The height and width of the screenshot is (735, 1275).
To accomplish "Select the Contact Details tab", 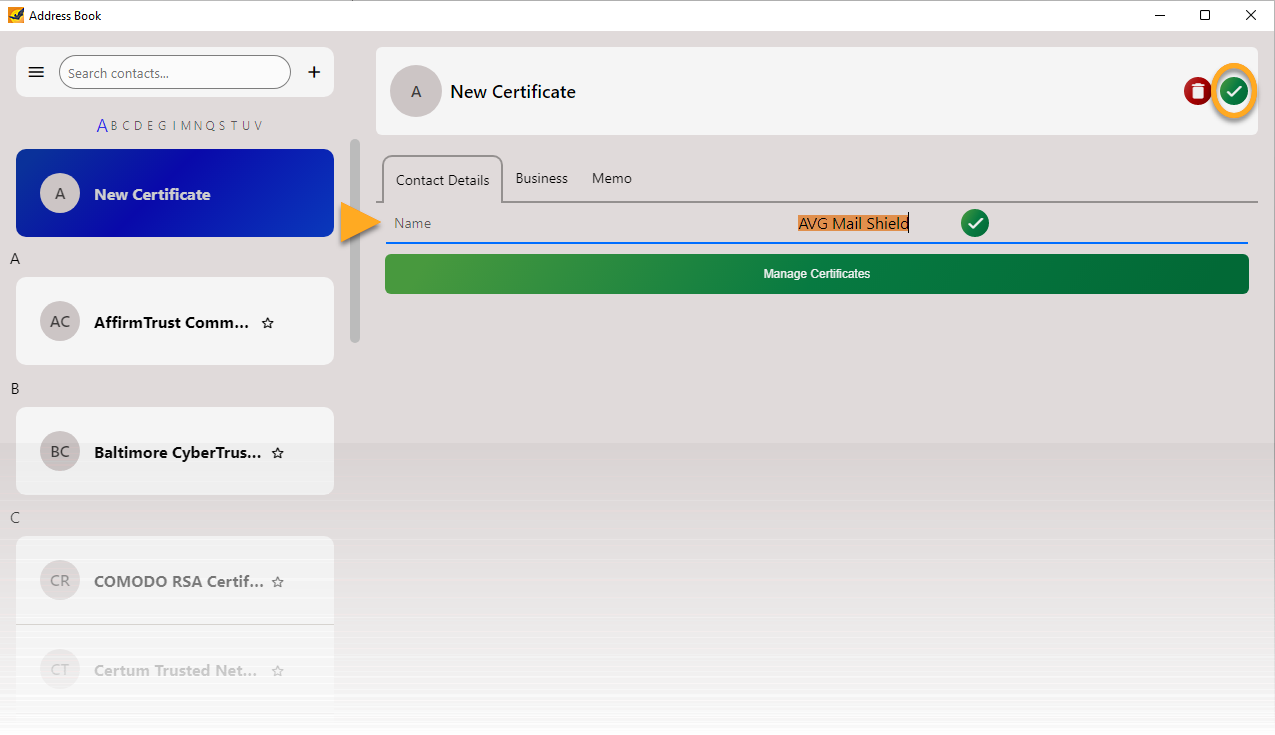I will click(x=442, y=180).
